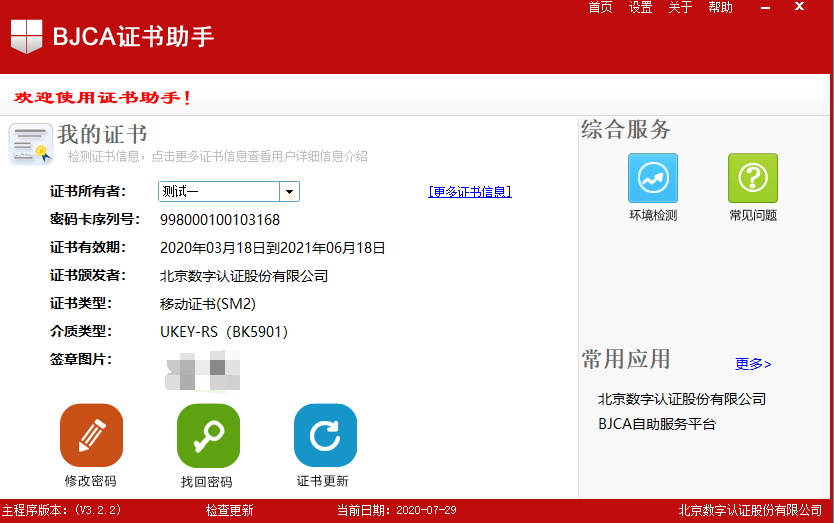Open the 环境检测 chart icon
The width and height of the screenshot is (834, 523).
pos(653,178)
